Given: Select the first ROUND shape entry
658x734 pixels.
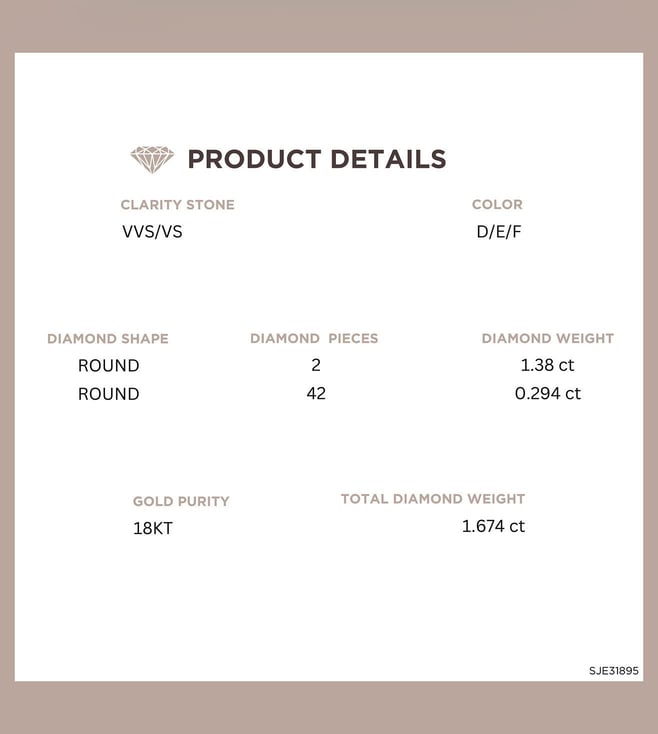Looking at the screenshot, I should [109, 366].
